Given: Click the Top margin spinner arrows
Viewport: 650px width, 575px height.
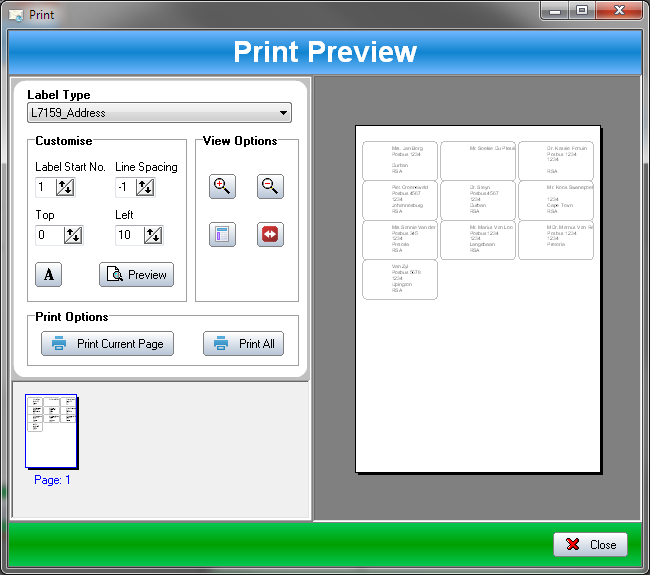Looking at the screenshot, I should click(x=73, y=235).
